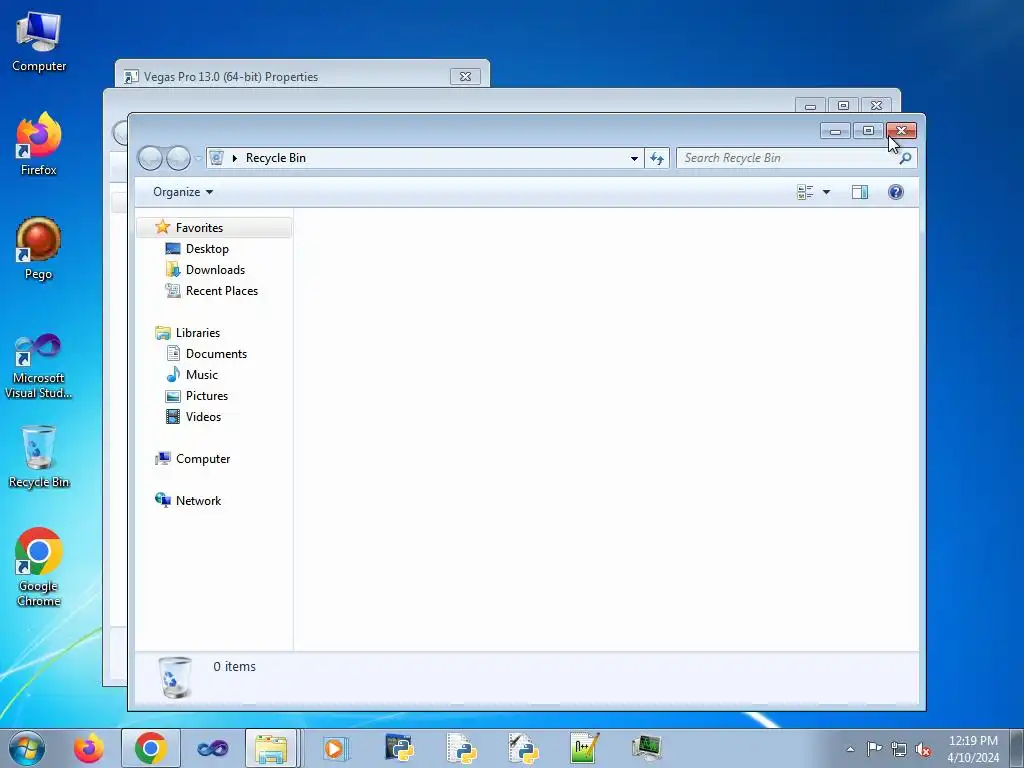Select the Recycle Bin desktop icon
Screen dimensions: 1024x768
click(39, 456)
